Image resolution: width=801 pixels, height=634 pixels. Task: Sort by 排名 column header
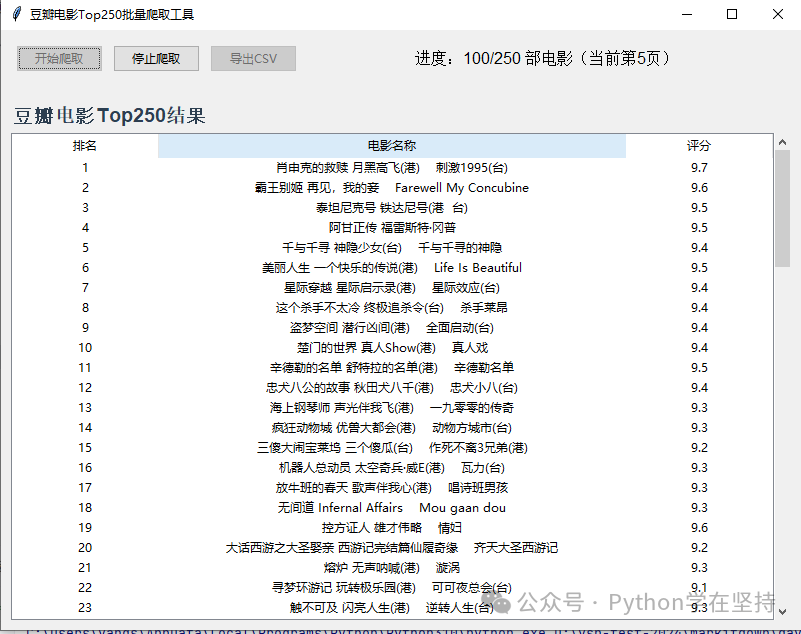click(x=85, y=146)
